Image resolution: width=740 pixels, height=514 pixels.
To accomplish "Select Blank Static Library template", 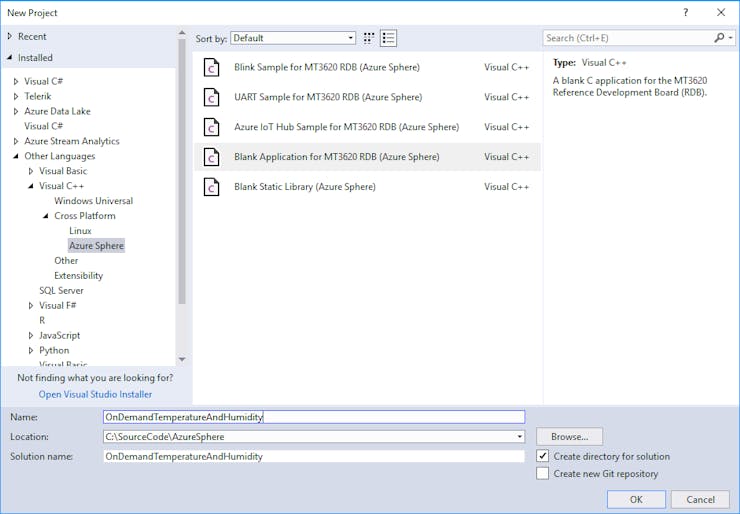I will click(367, 187).
